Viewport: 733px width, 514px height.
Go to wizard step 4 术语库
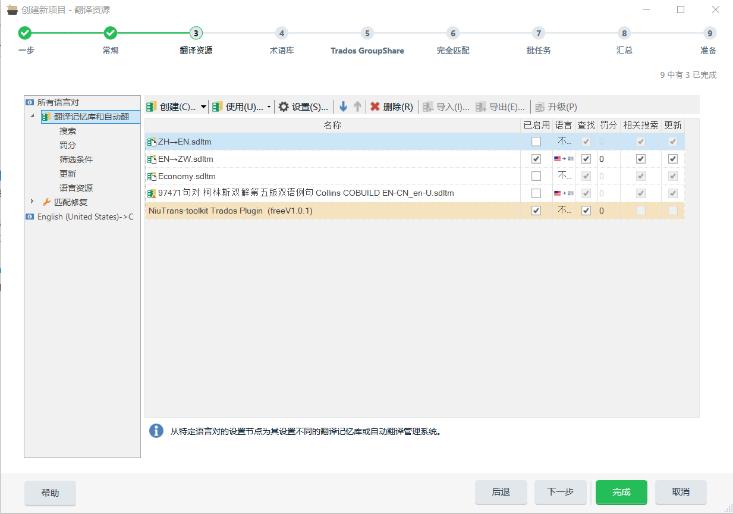pyautogui.click(x=281, y=33)
